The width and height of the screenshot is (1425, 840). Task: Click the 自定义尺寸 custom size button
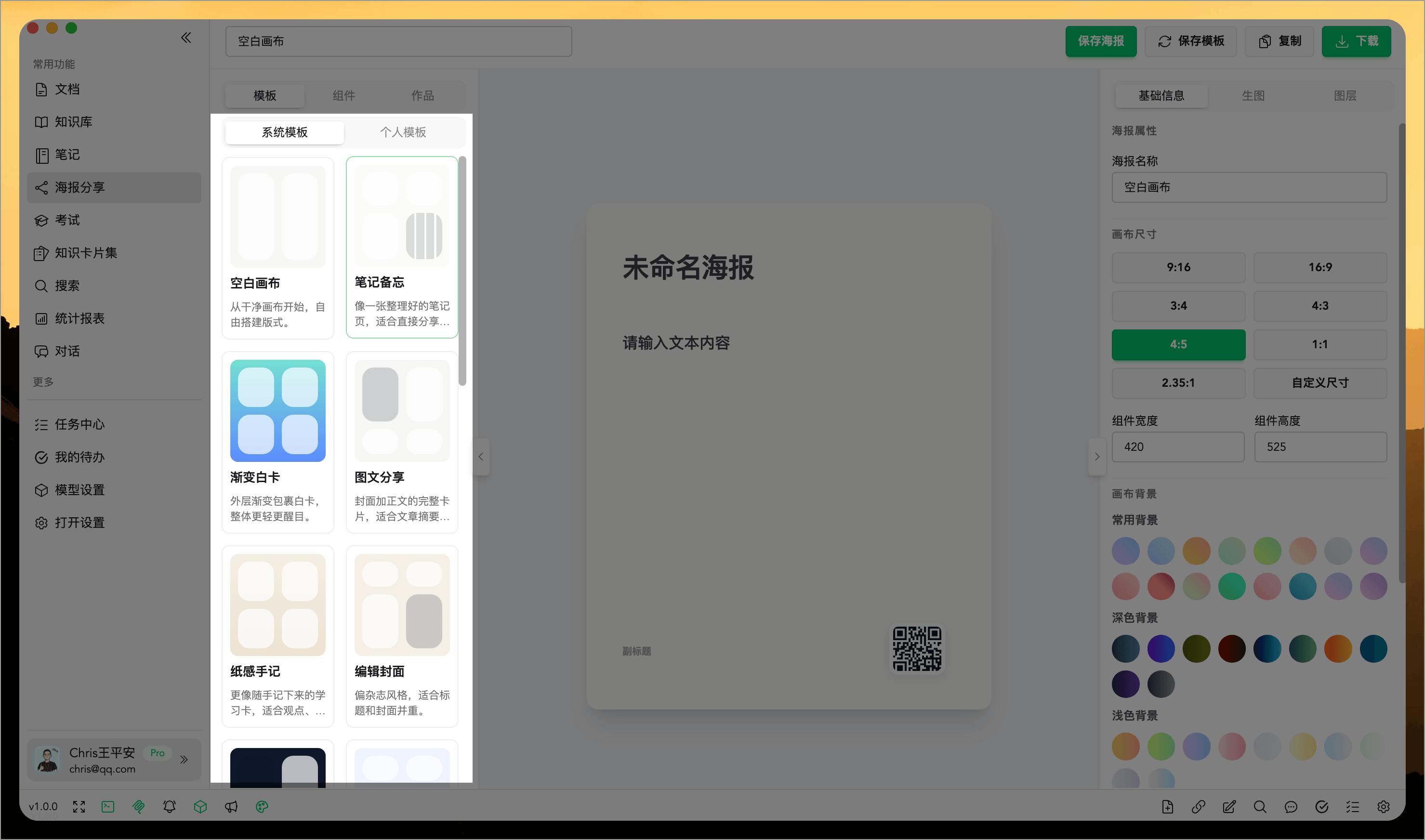[x=1319, y=382]
